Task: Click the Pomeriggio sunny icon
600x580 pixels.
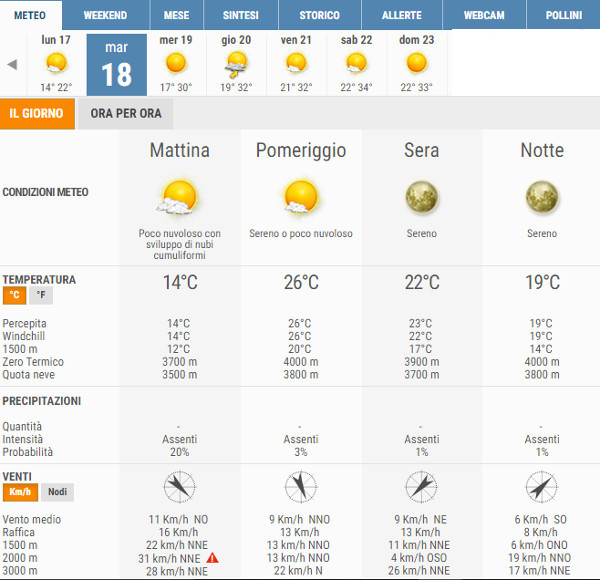Action: click(301, 197)
